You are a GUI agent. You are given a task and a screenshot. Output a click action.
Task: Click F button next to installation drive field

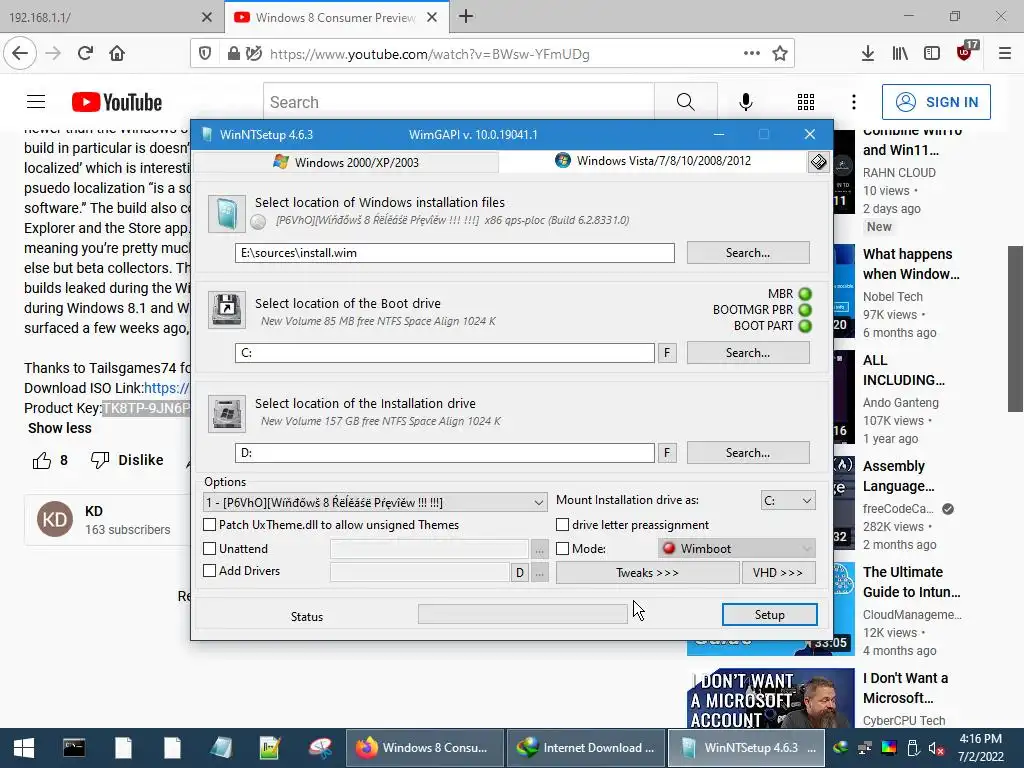click(x=667, y=453)
